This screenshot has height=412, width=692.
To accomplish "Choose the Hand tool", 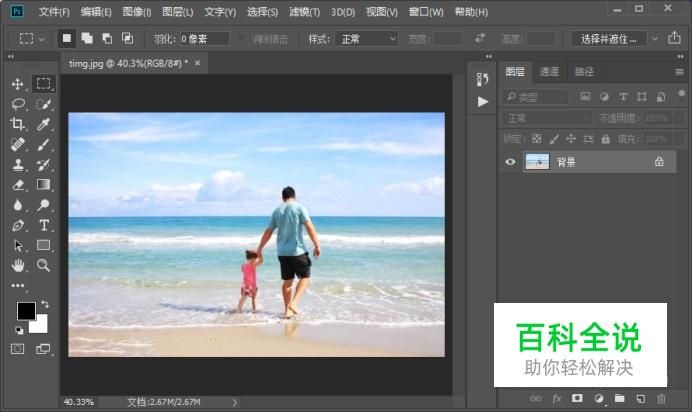I will (x=18, y=265).
